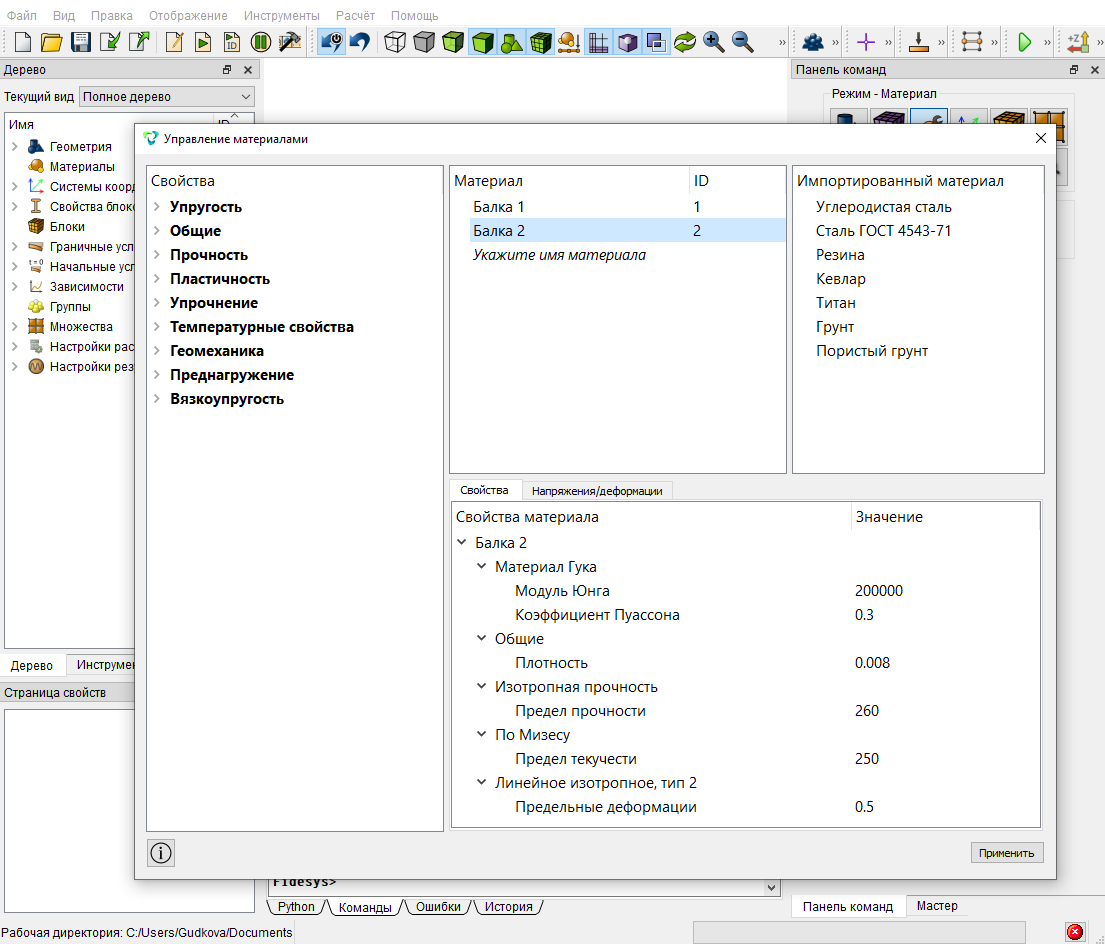Collapse the Материал Гука node
1105x944 pixels.
coord(481,566)
